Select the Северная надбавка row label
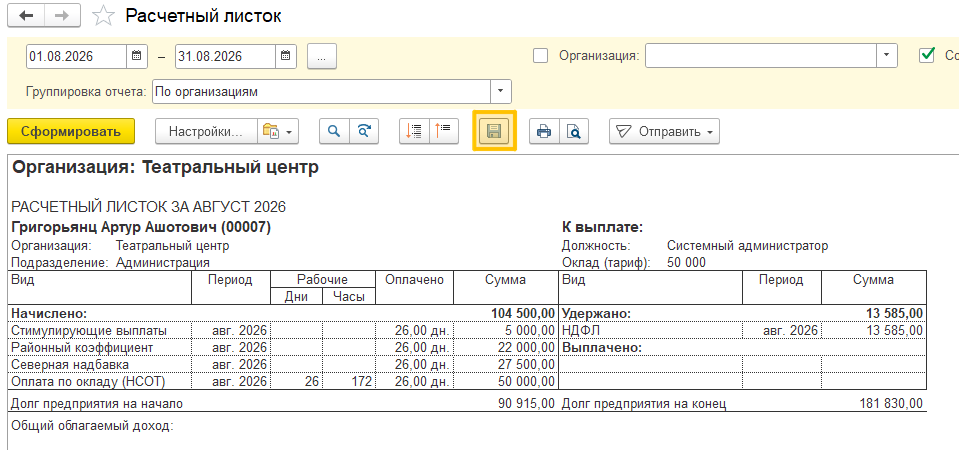The height and width of the screenshot is (450, 959). click(x=70, y=364)
